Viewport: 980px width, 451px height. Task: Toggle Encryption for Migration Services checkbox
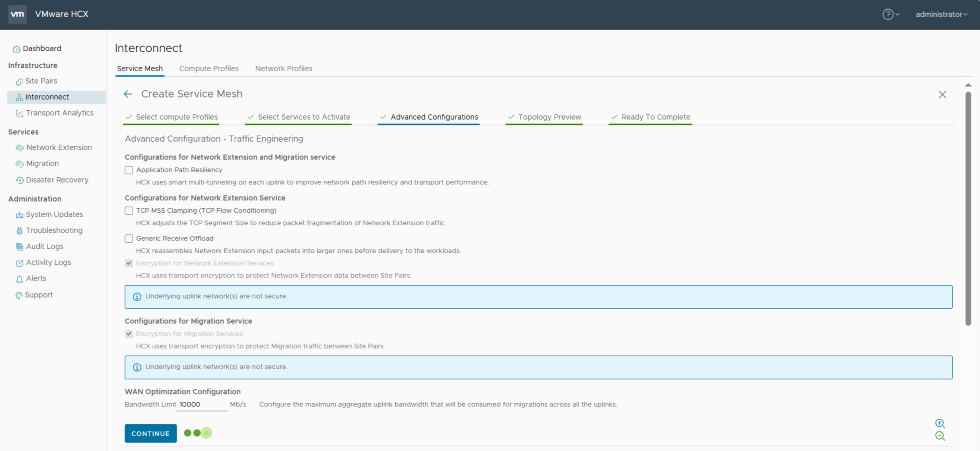tap(129, 334)
